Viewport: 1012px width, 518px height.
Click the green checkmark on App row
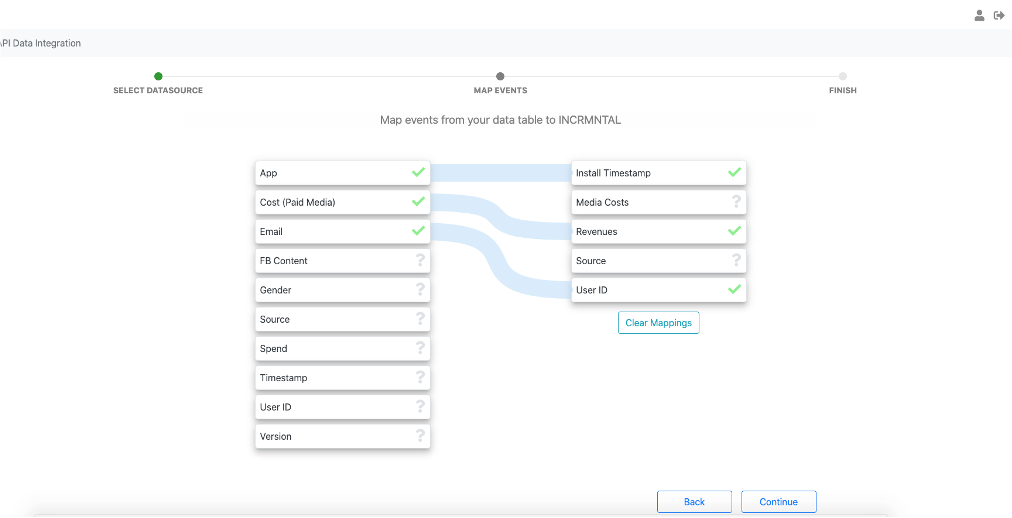coord(418,172)
